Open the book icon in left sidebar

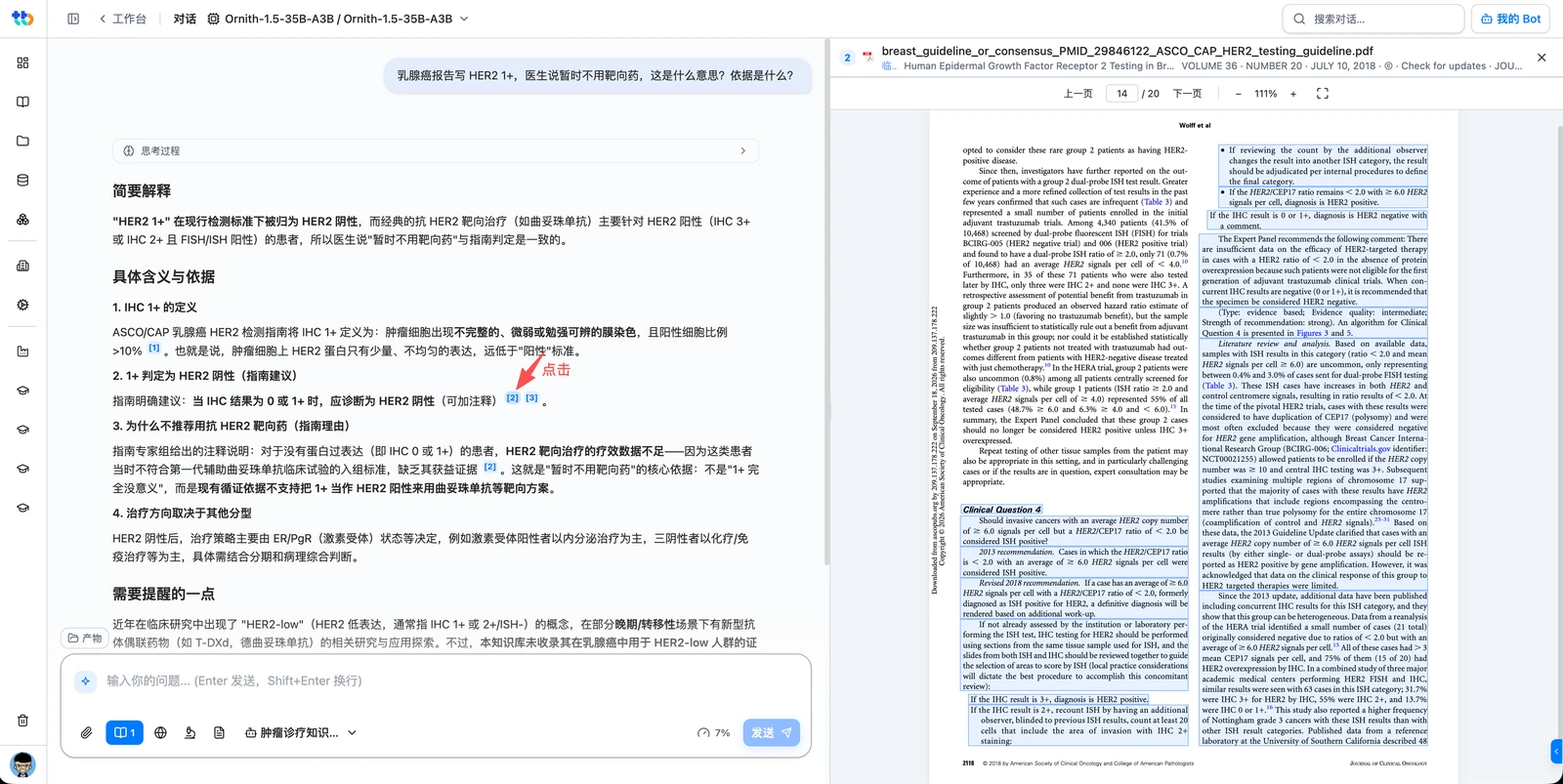(x=22, y=102)
